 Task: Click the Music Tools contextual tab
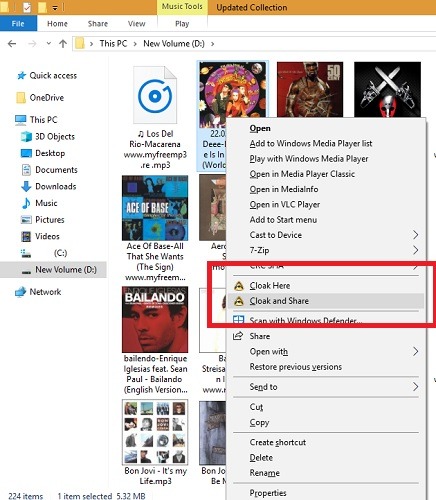(x=182, y=6)
